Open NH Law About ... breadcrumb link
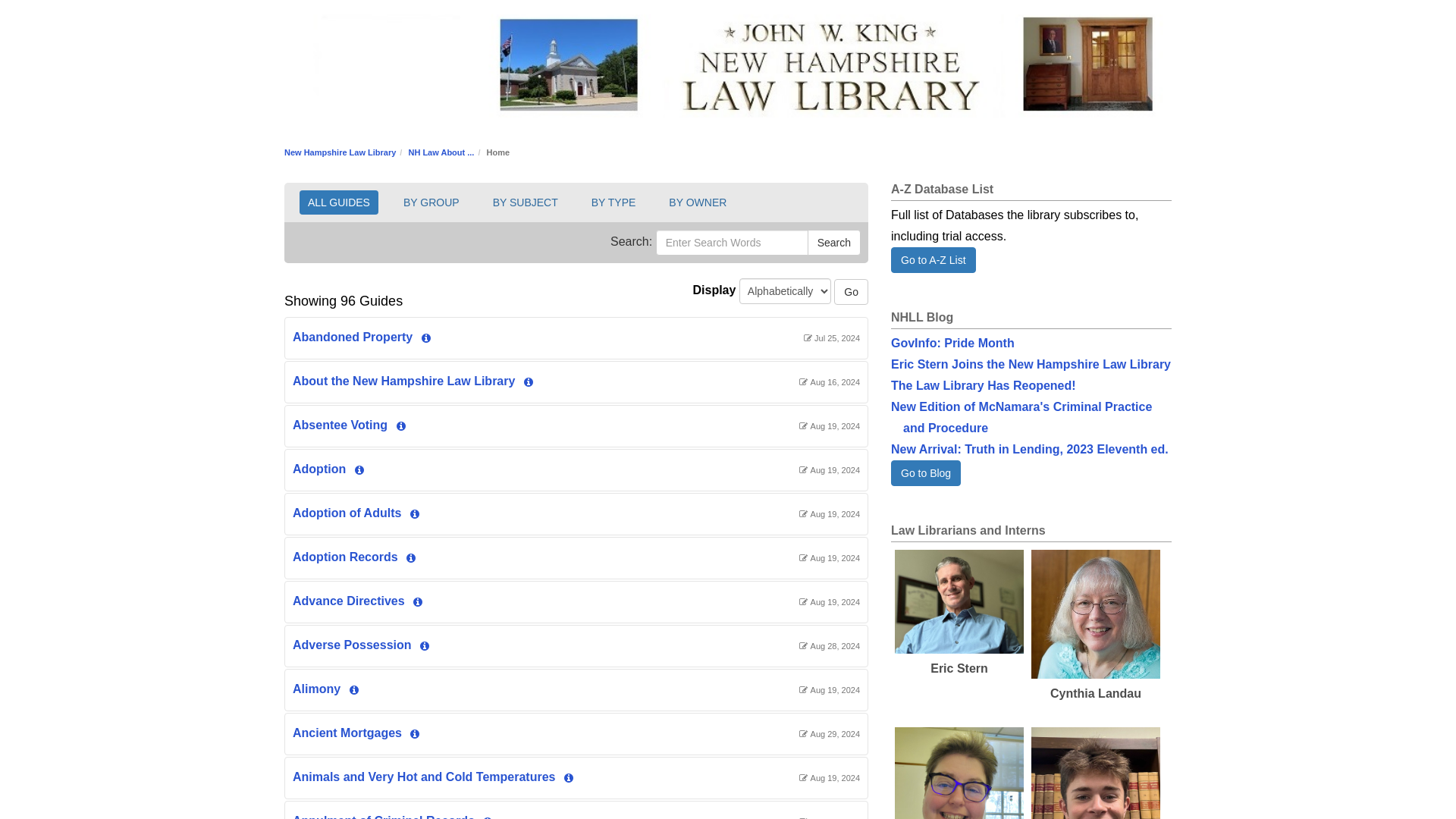The image size is (1456, 819). pyautogui.click(x=441, y=152)
